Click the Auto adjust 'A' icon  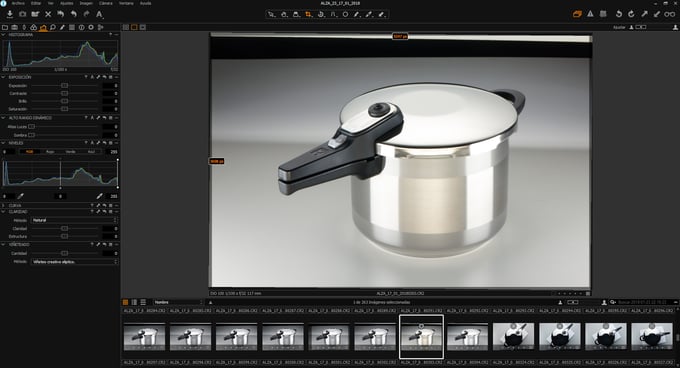point(99,14)
